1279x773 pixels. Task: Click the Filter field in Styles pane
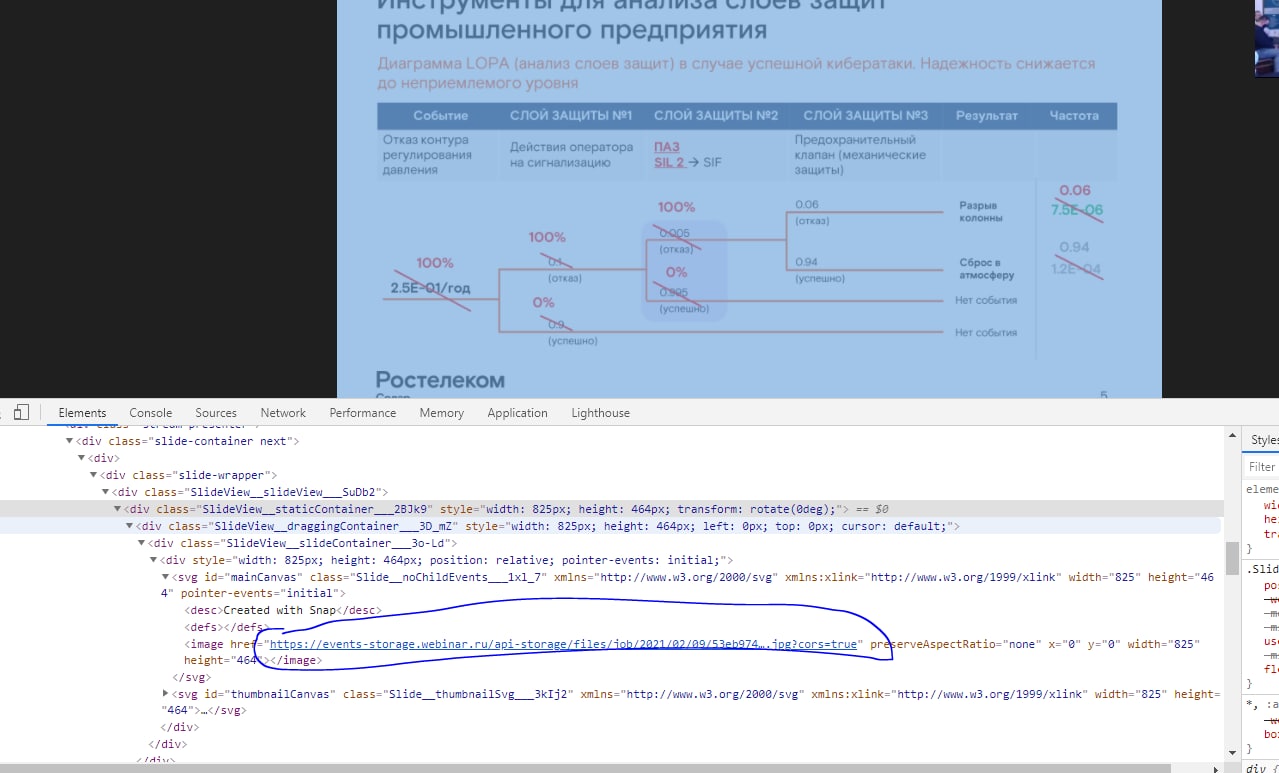1262,466
